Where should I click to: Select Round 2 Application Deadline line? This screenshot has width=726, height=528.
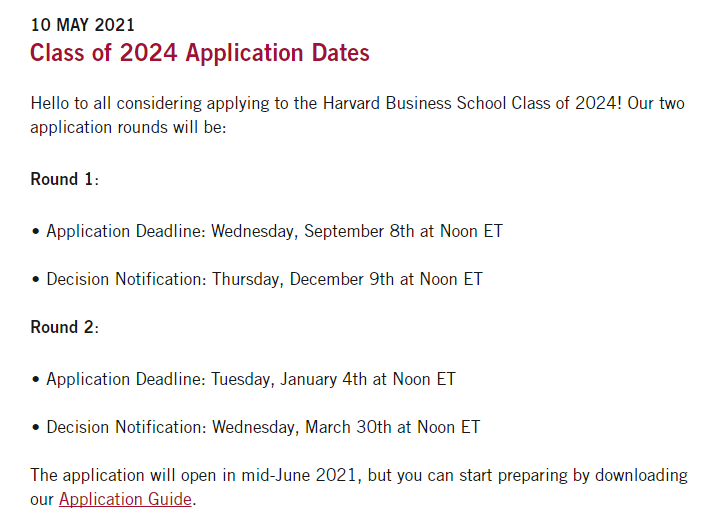point(243,379)
